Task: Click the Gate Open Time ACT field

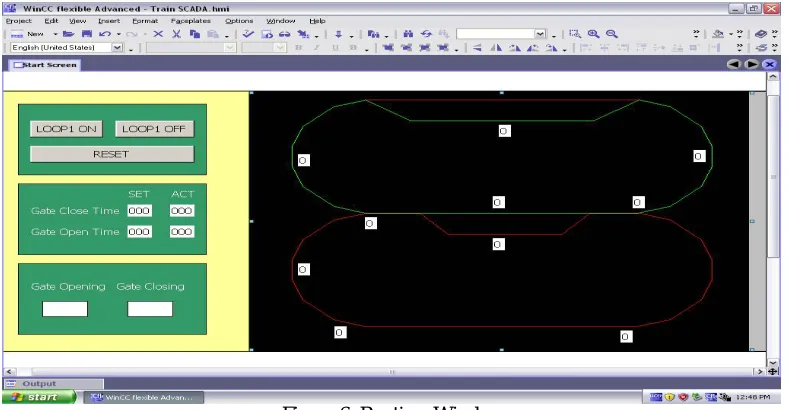Action: pos(181,232)
